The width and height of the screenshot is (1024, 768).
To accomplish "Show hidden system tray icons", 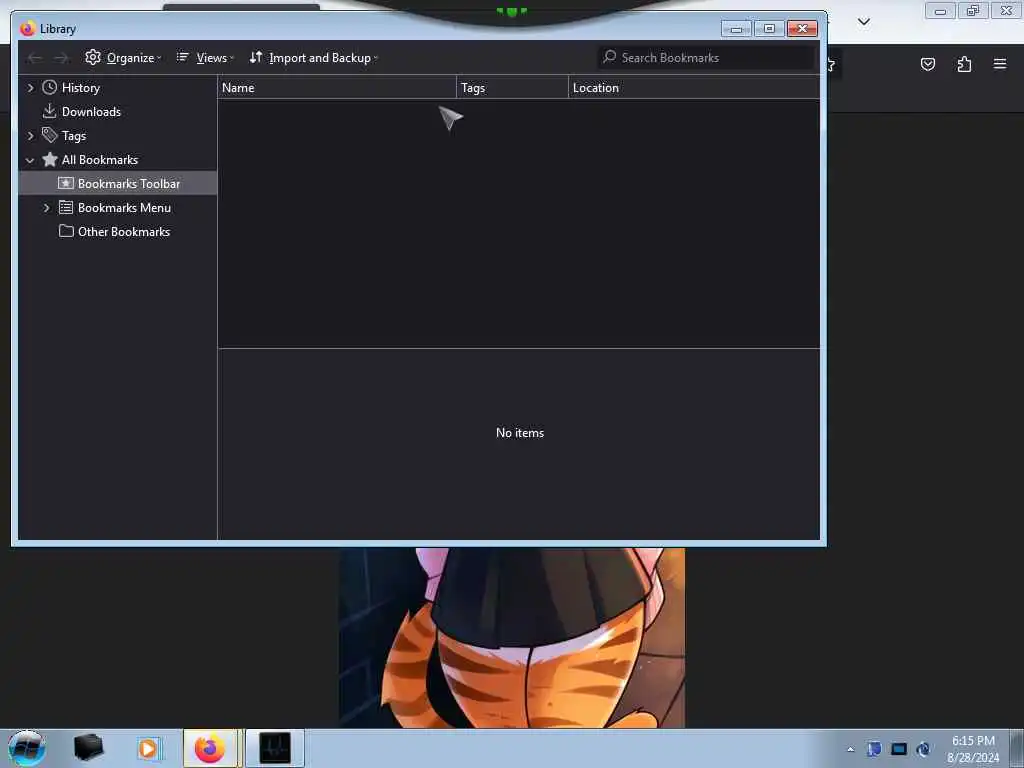I will (x=850, y=749).
